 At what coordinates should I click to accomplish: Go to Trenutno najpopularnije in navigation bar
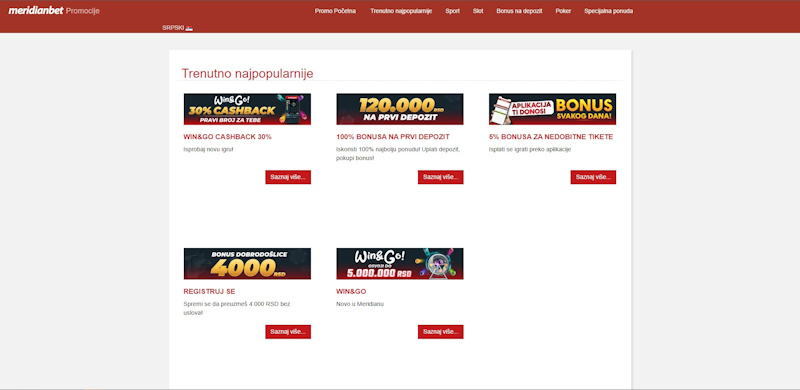coord(401,11)
